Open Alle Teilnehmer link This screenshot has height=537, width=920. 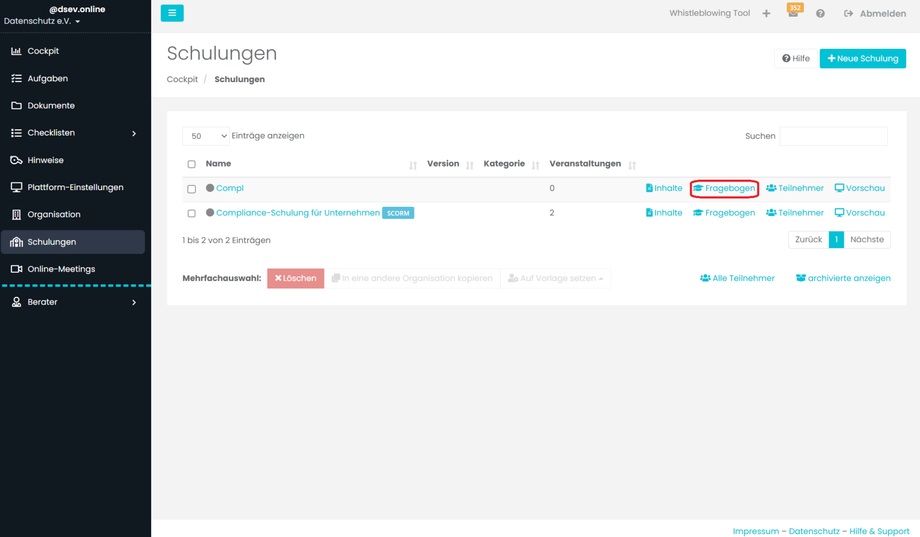tap(737, 278)
